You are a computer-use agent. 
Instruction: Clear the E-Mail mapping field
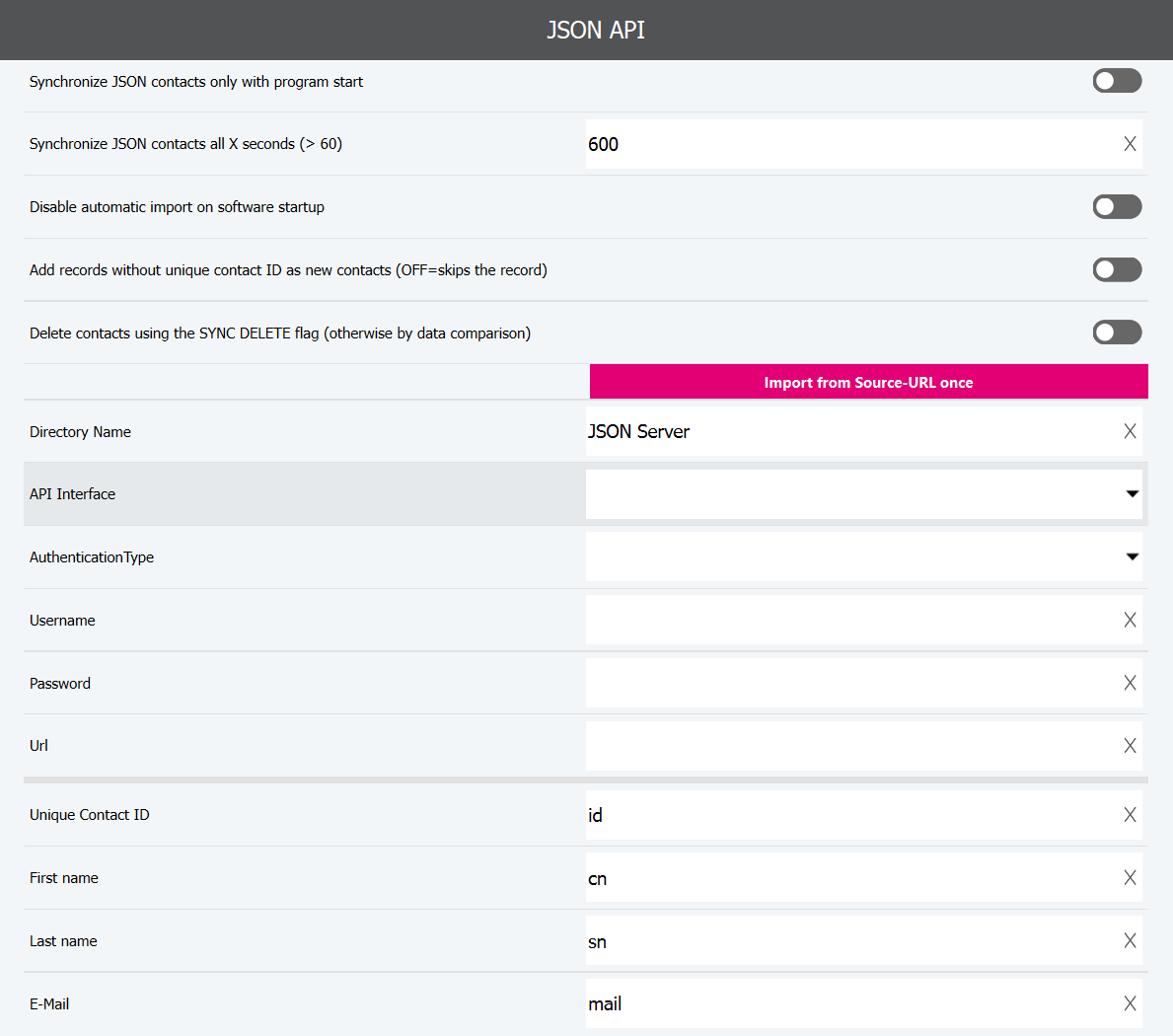[1130, 1003]
